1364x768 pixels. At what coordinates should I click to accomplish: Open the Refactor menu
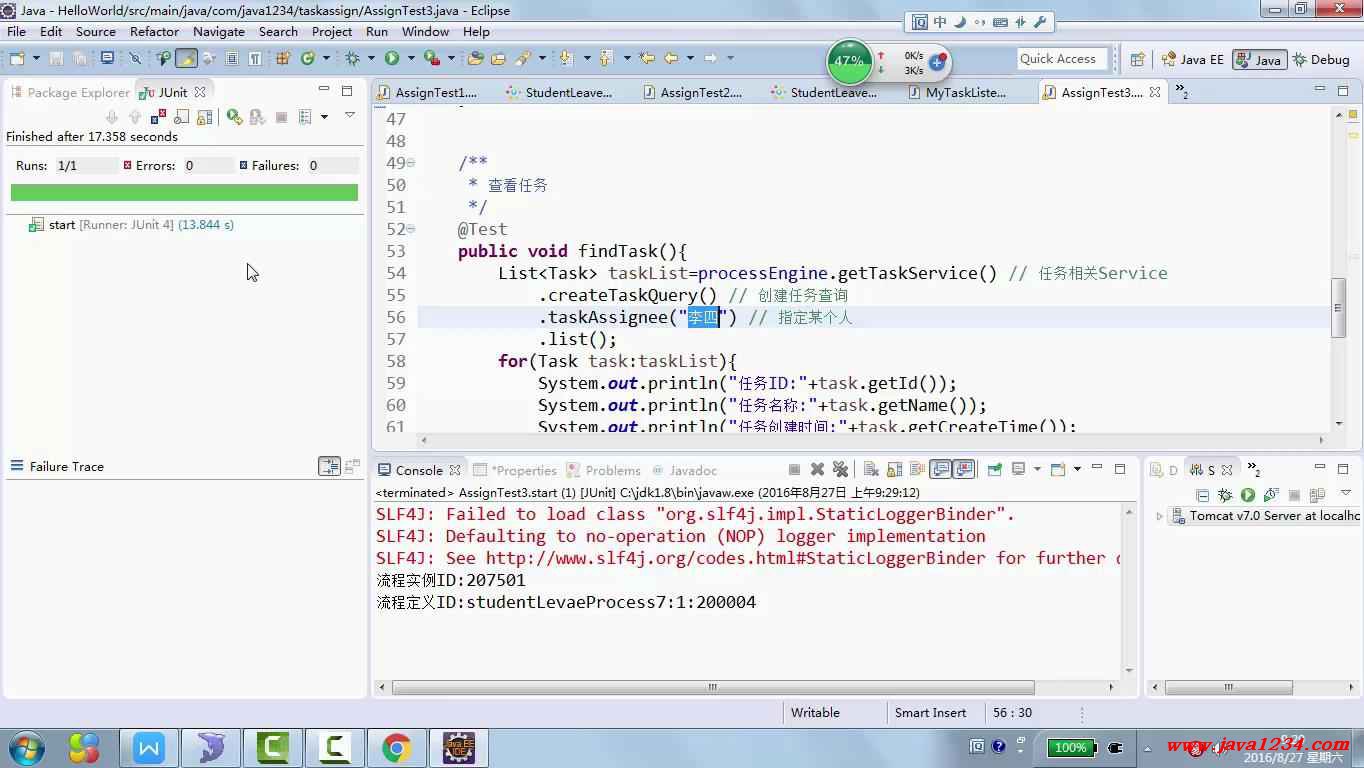coord(154,32)
